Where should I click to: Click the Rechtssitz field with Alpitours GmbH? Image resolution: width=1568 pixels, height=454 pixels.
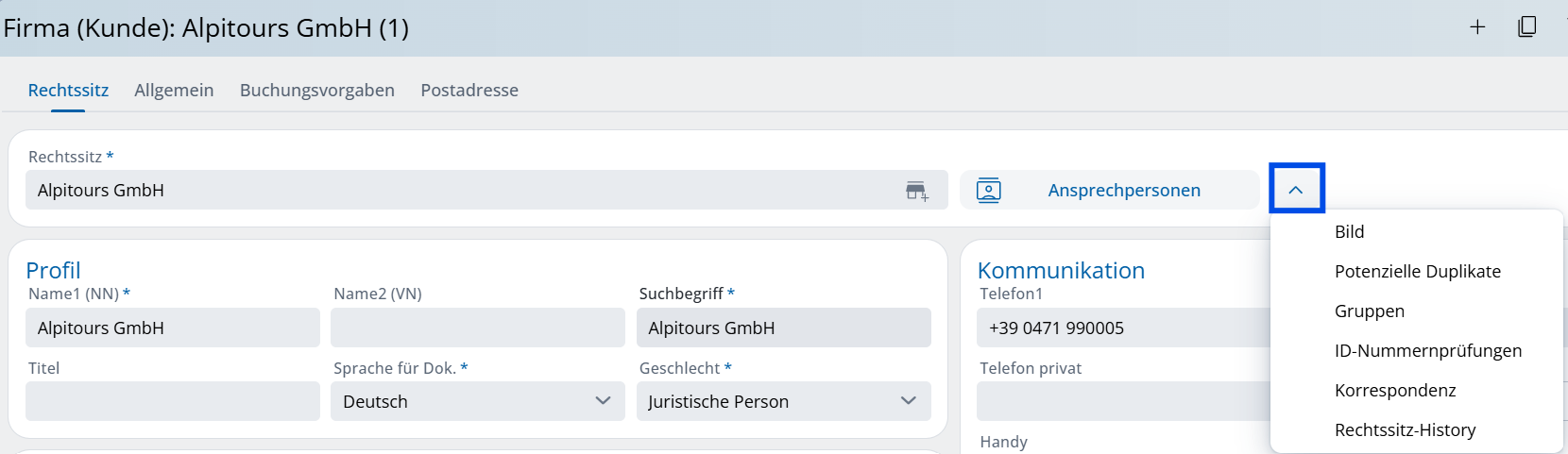pyautogui.click(x=486, y=190)
